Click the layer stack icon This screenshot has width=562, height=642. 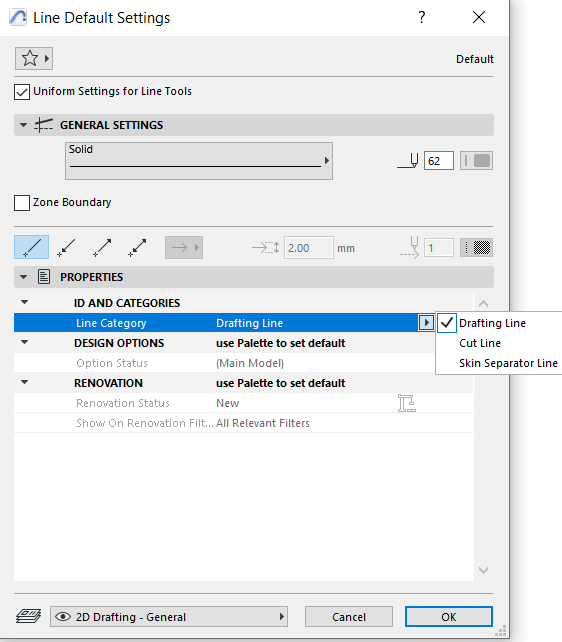pyautogui.click(x=29, y=616)
